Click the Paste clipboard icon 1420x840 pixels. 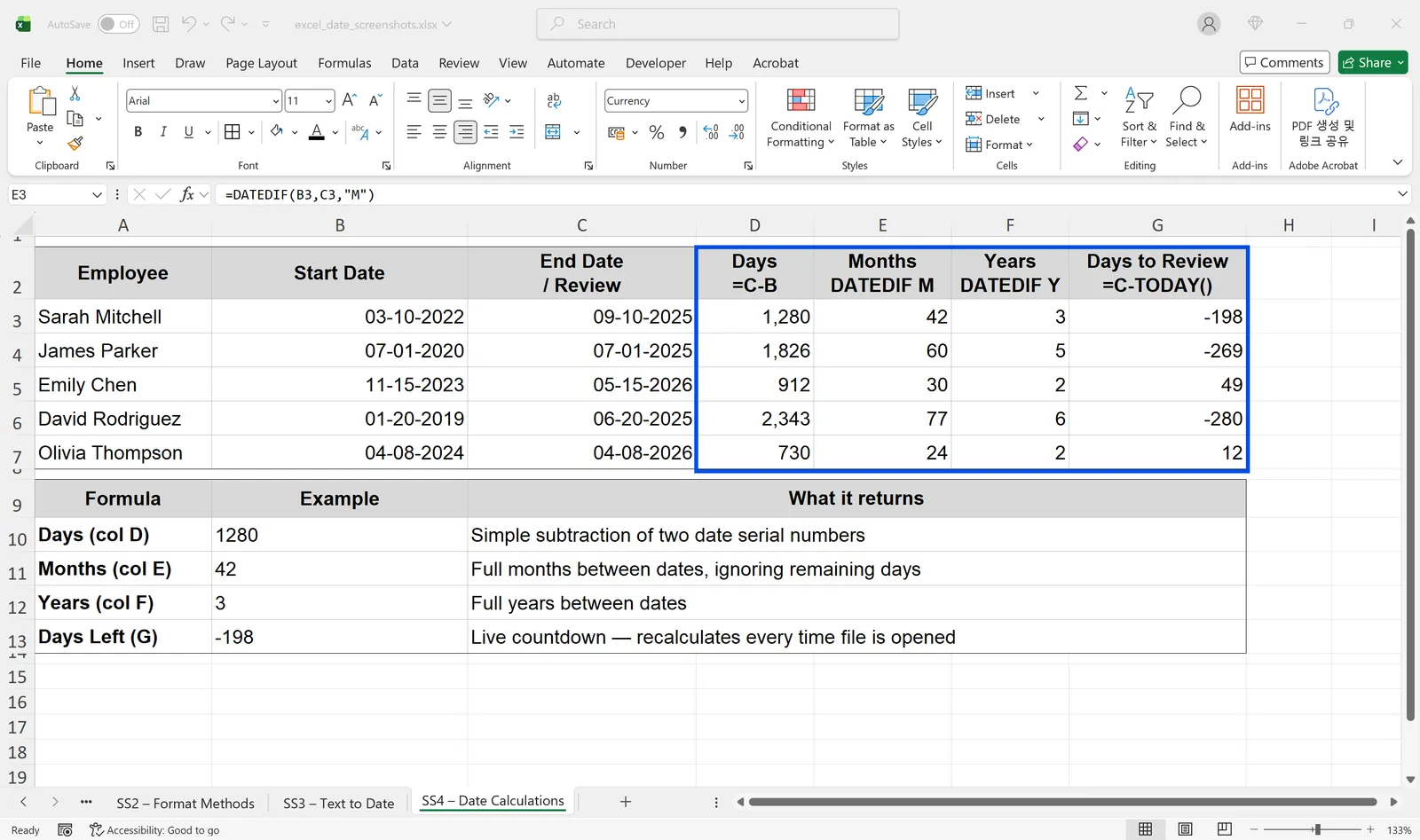(41, 101)
